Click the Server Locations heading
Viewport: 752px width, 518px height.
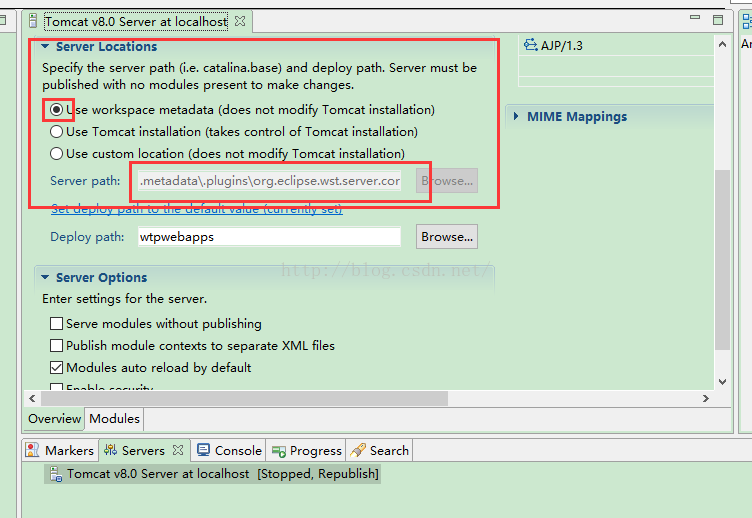coord(106,47)
